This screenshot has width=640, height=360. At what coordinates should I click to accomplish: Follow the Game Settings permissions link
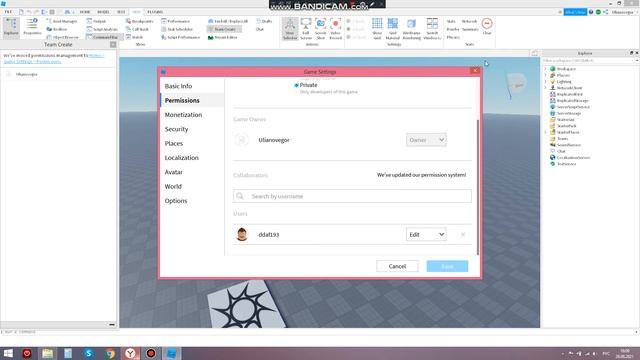[54, 58]
